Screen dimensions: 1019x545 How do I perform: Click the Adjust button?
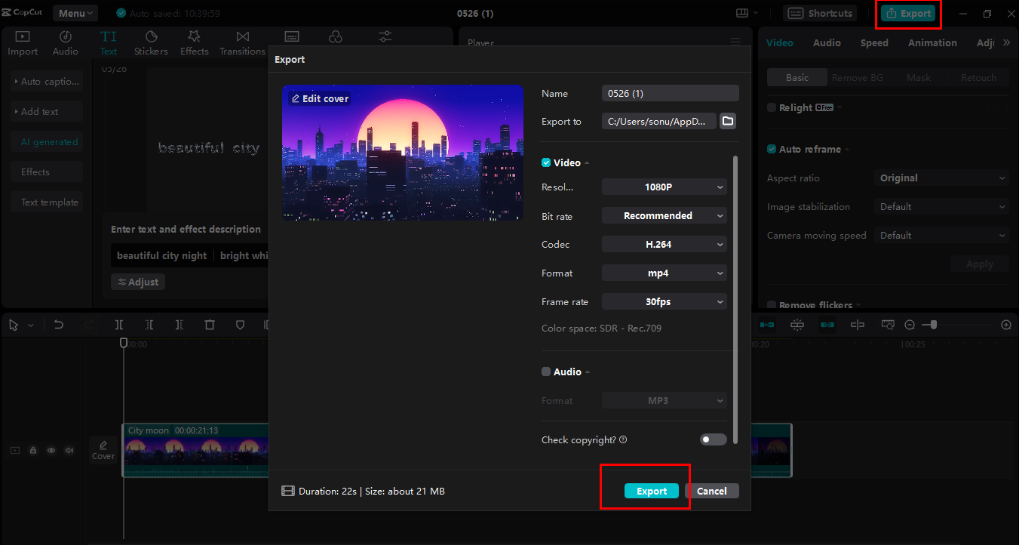coord(138,282)
